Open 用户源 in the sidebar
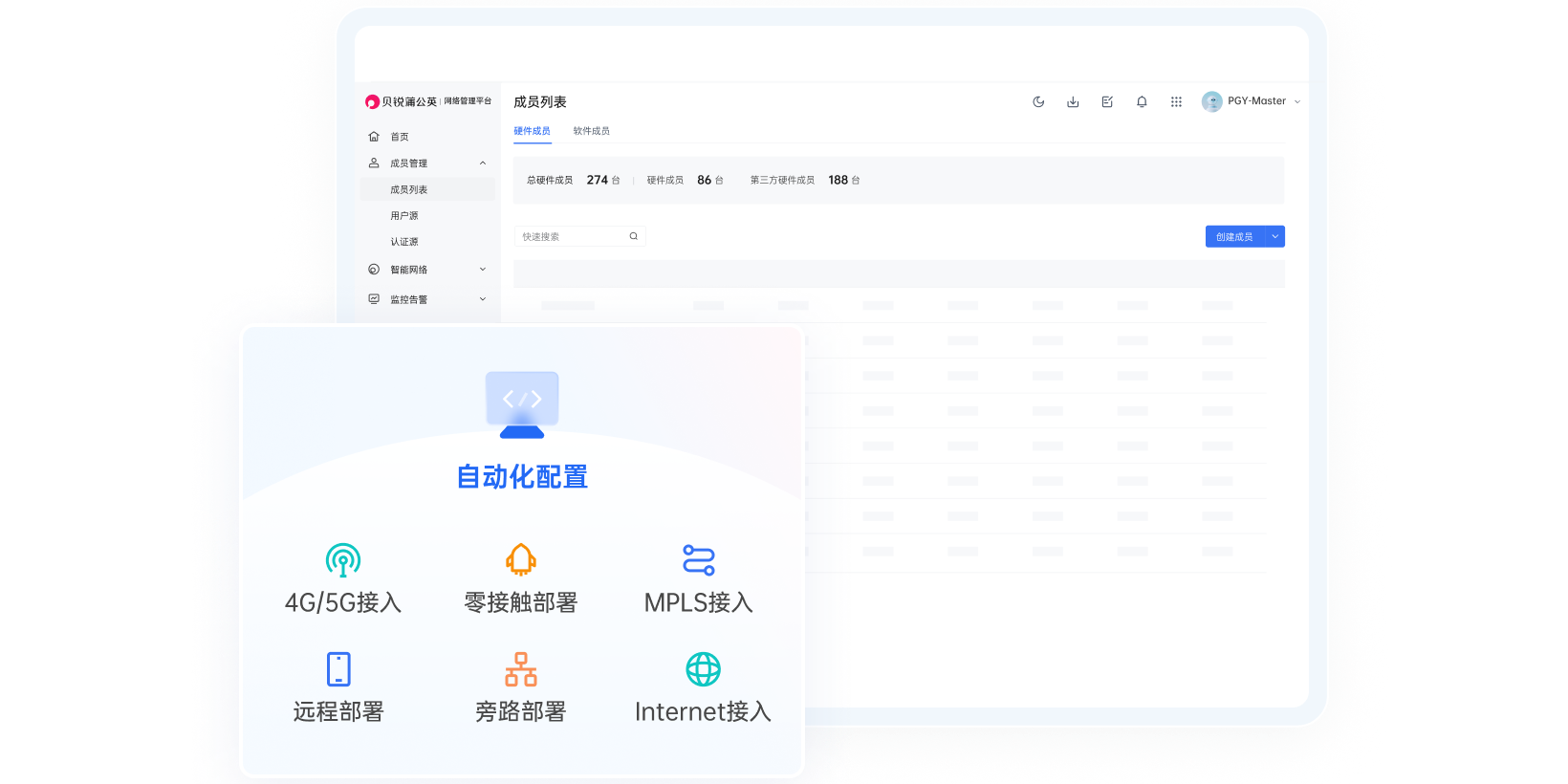This screenshot has height=784, width=1568. (404, 216)
